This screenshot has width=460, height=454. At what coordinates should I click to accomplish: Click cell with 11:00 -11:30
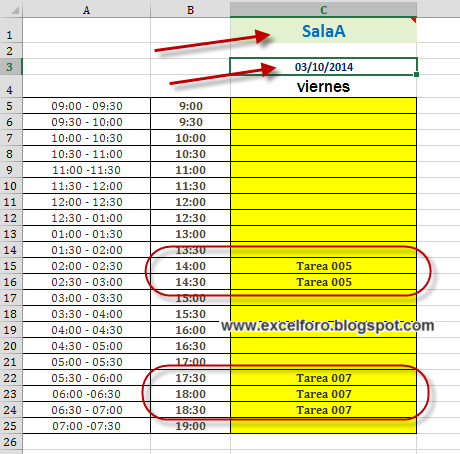tap(87, 170)
